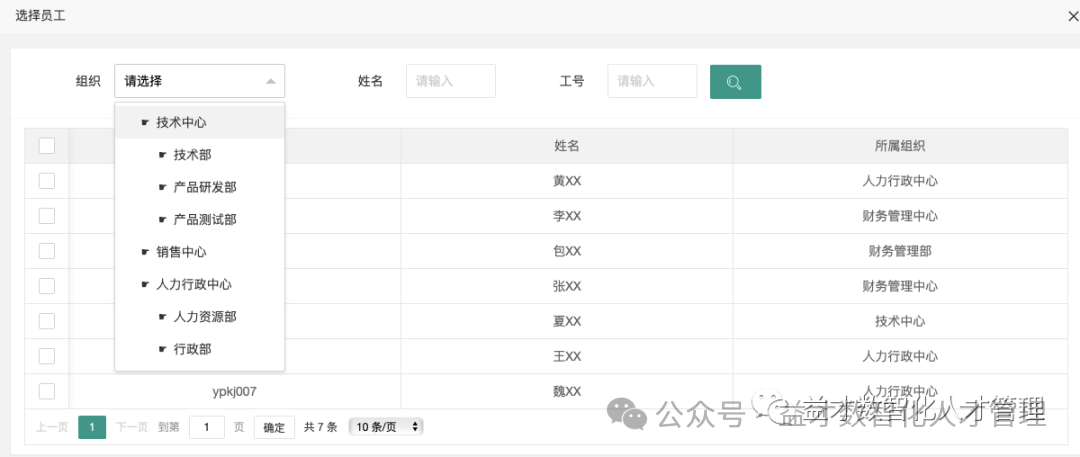This screenshot has height=457, width=1080.
Task: Click the 李XX name cell
Action: click(x=567, y=216)
